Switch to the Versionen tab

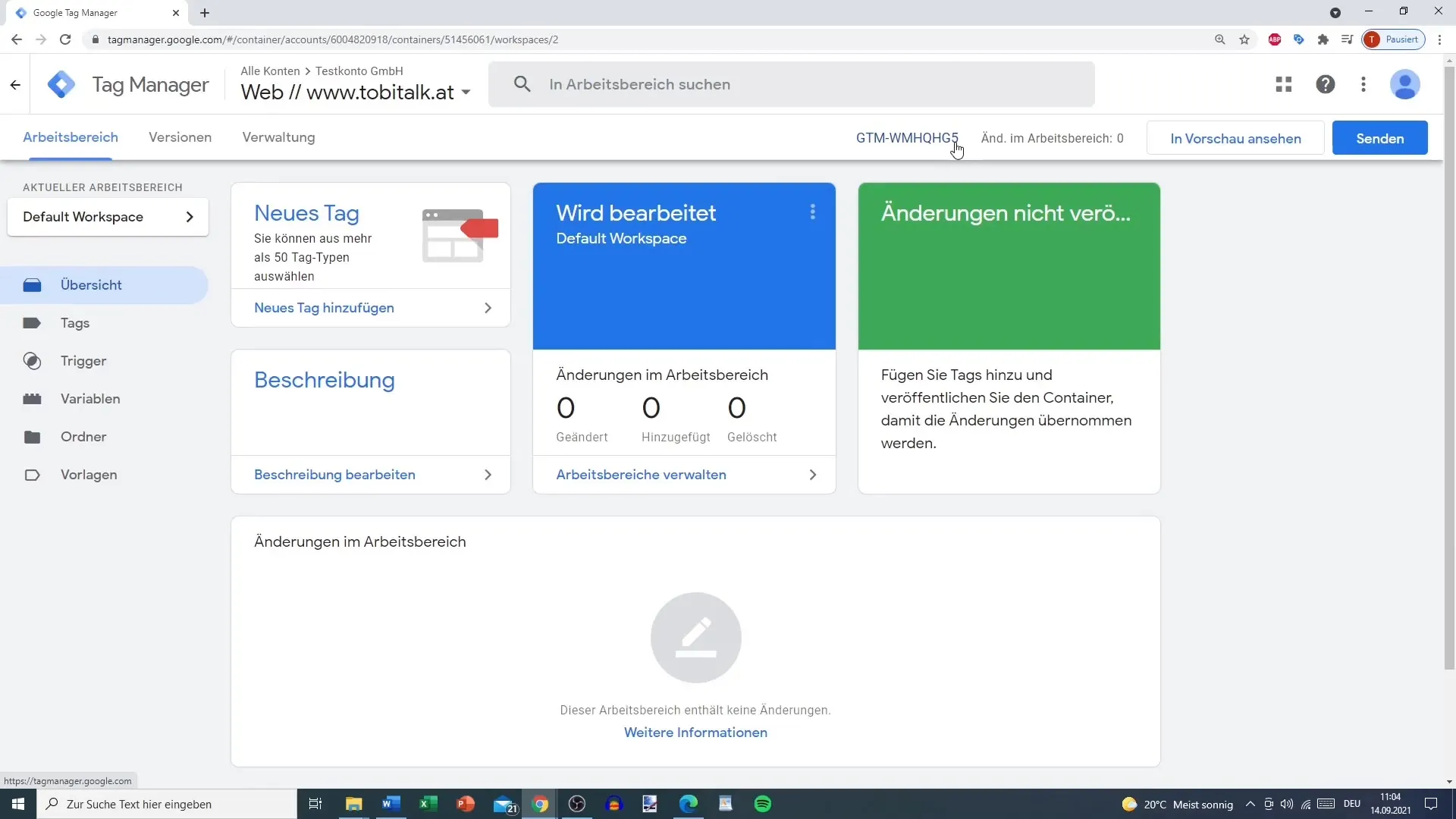180,137
